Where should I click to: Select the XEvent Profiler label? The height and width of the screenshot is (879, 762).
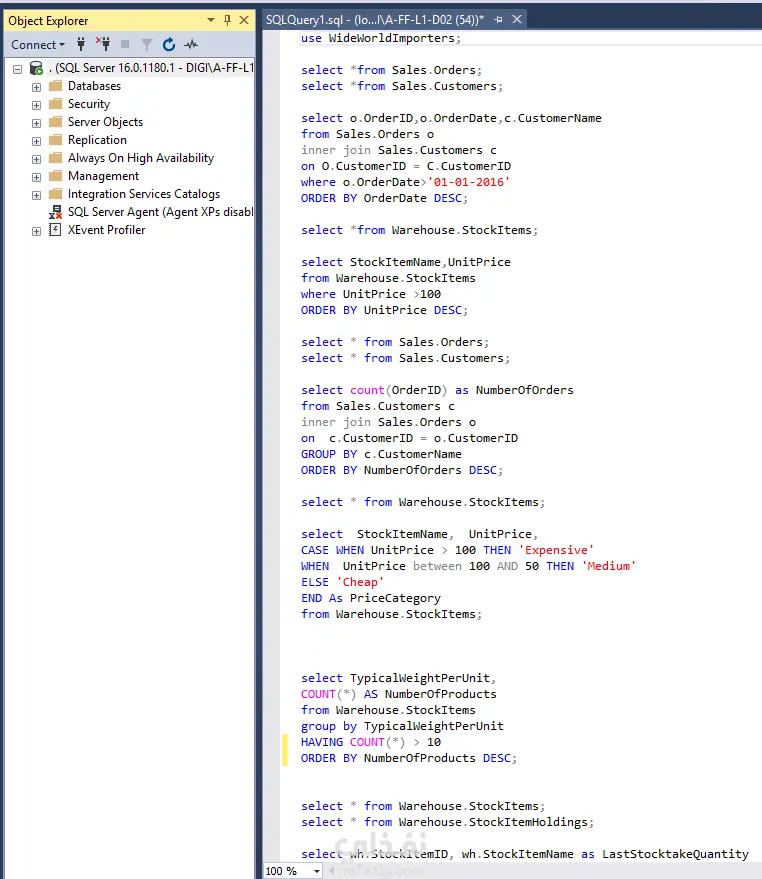107,229
